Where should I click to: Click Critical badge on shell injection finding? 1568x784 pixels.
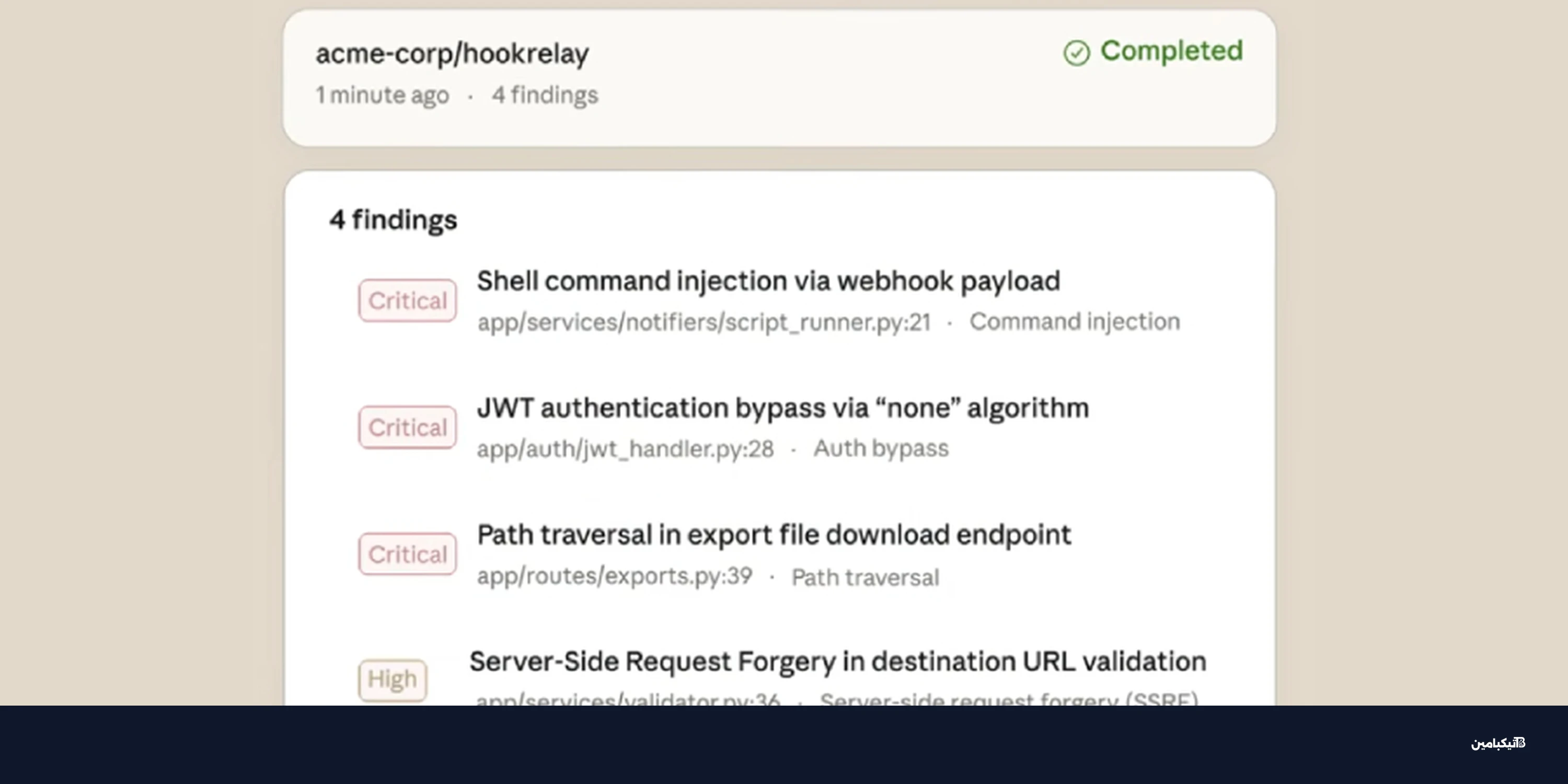coord(407,301)
